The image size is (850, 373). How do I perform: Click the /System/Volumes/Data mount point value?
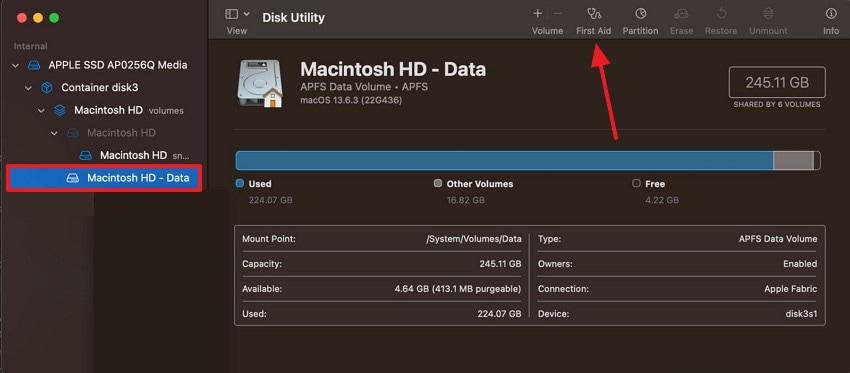474,239
